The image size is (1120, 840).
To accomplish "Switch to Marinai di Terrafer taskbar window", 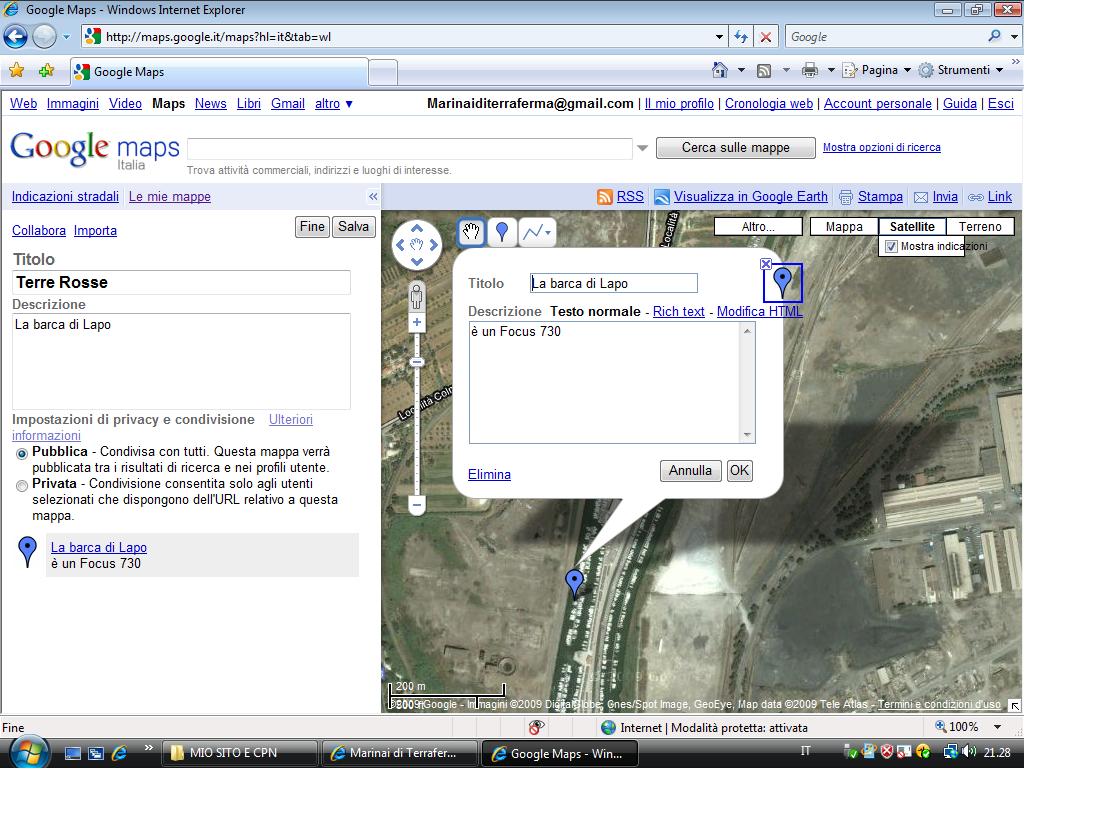I will [x=400, y=753].
